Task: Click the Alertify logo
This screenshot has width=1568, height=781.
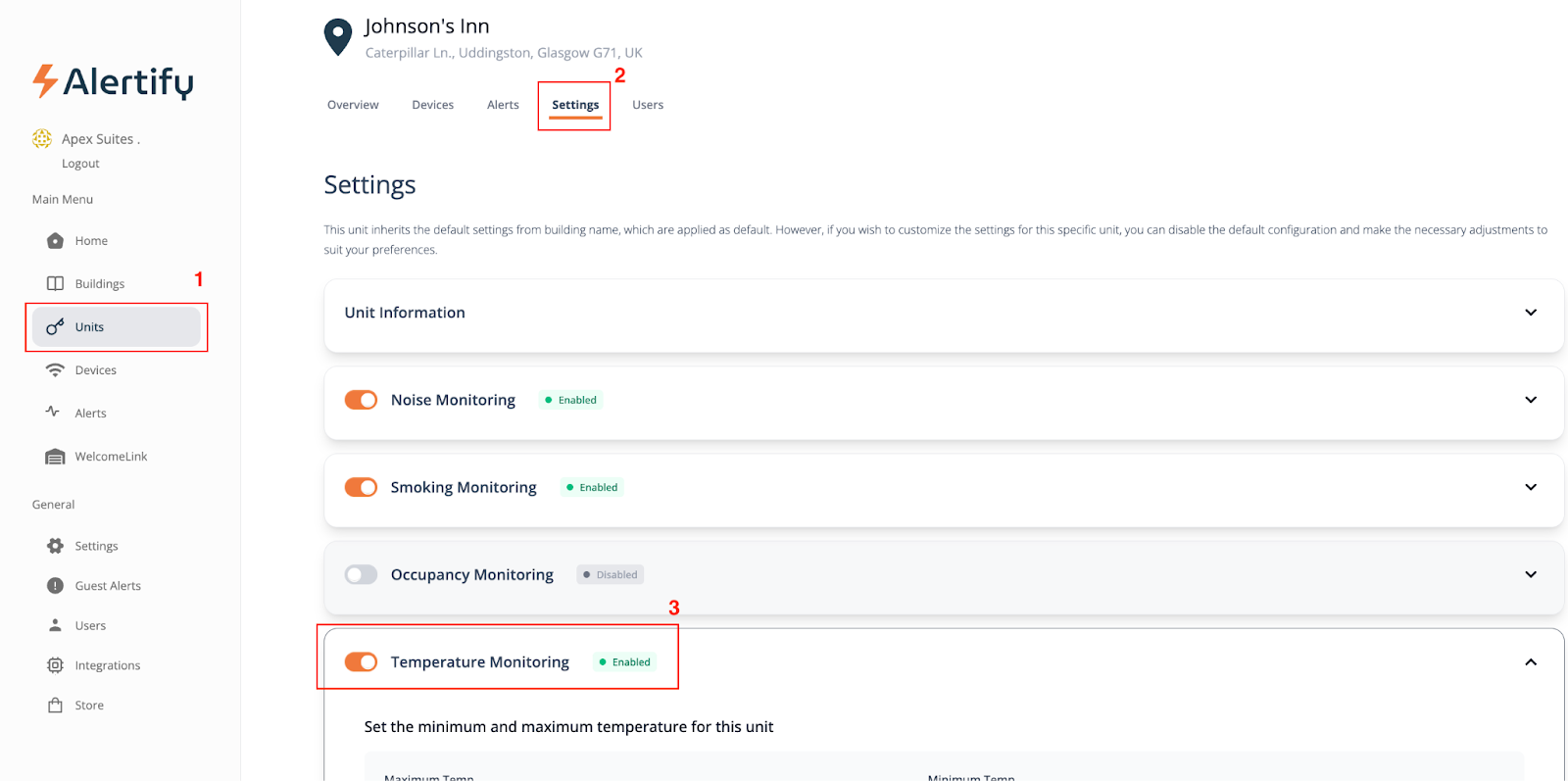Action: (114, 82)
